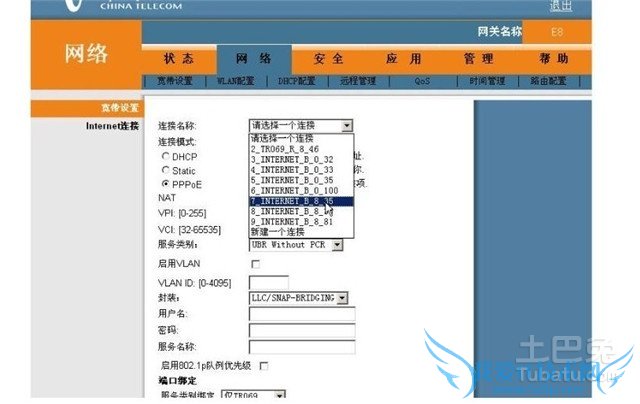Choose 6_INTERNET_B_0_100 from the connection list
Screen dimensions: 640x404
click(x=301, y=191)
